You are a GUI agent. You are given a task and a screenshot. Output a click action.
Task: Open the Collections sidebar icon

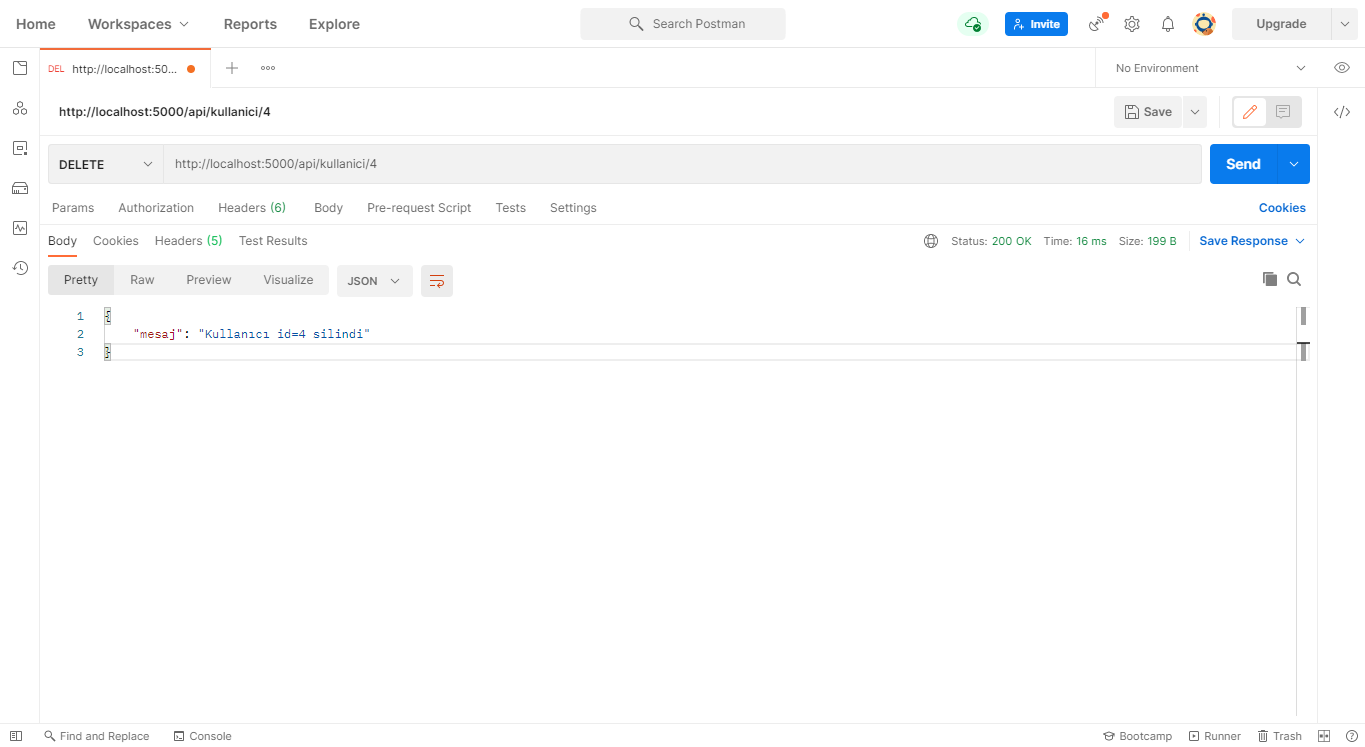tap(20, 68)
